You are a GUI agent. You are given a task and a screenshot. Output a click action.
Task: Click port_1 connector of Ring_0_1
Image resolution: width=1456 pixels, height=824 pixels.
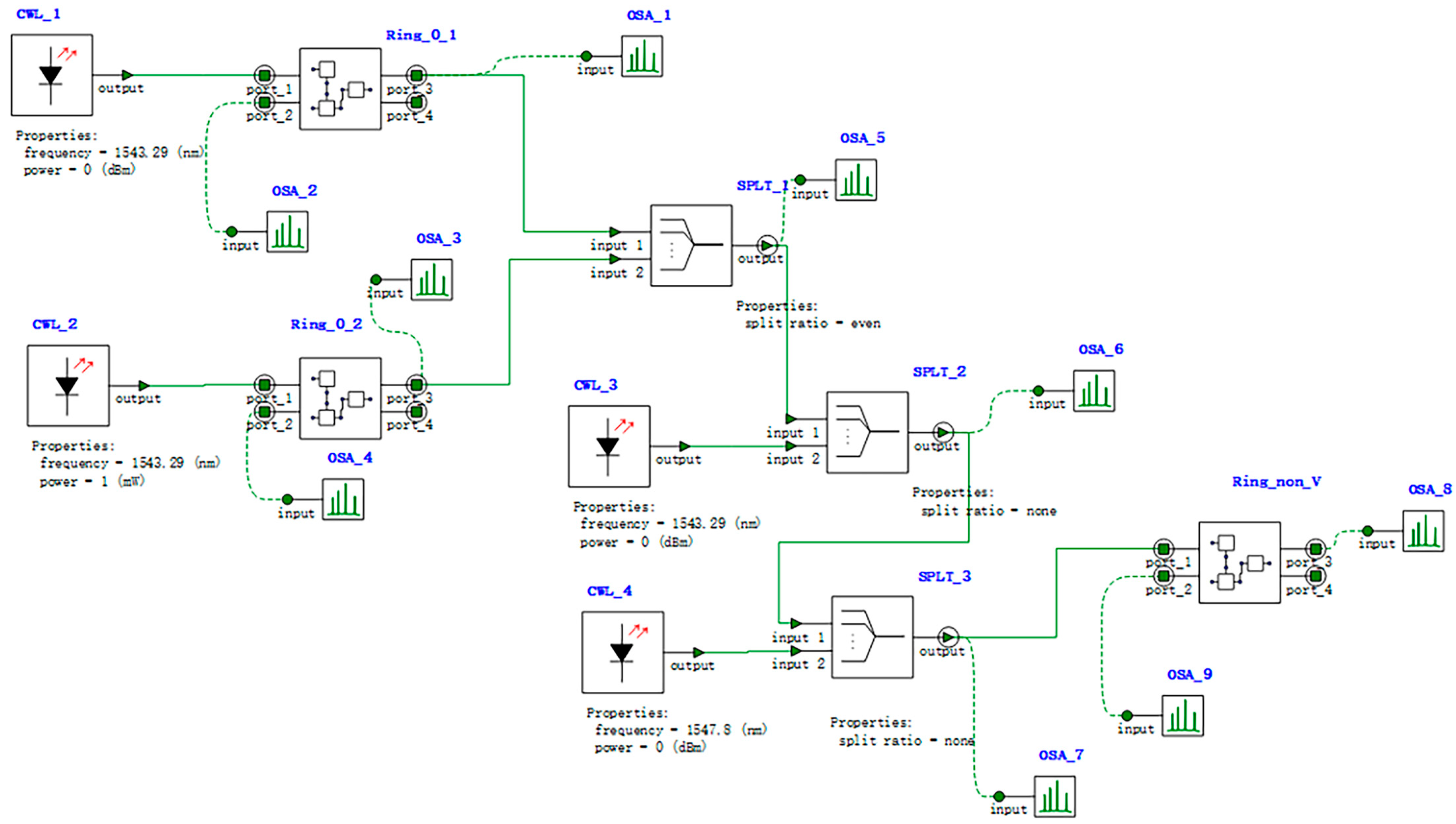(264, 75)
